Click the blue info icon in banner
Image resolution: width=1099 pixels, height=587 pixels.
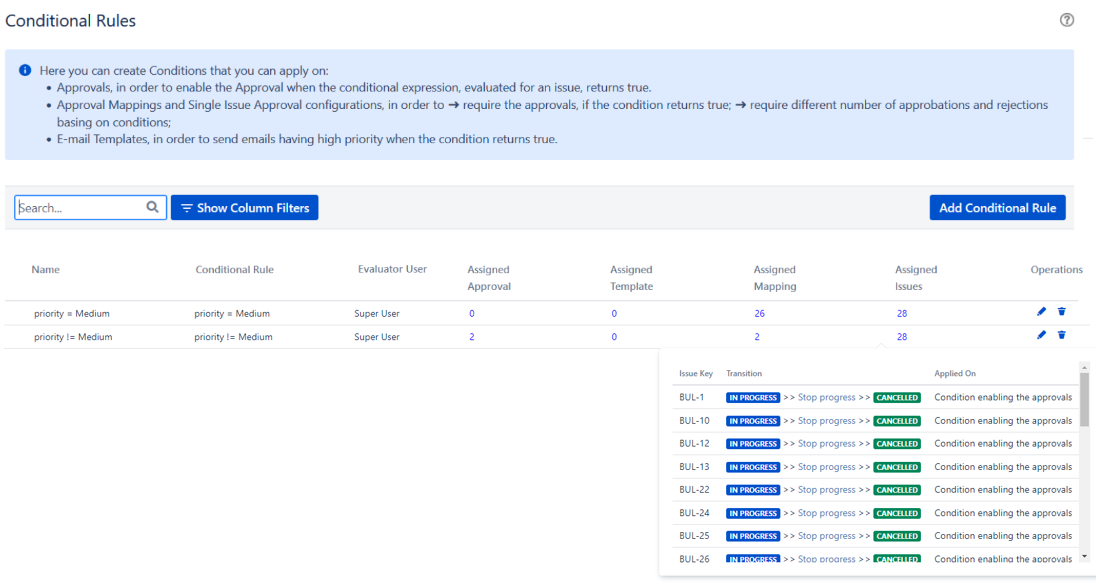[25, 71]
